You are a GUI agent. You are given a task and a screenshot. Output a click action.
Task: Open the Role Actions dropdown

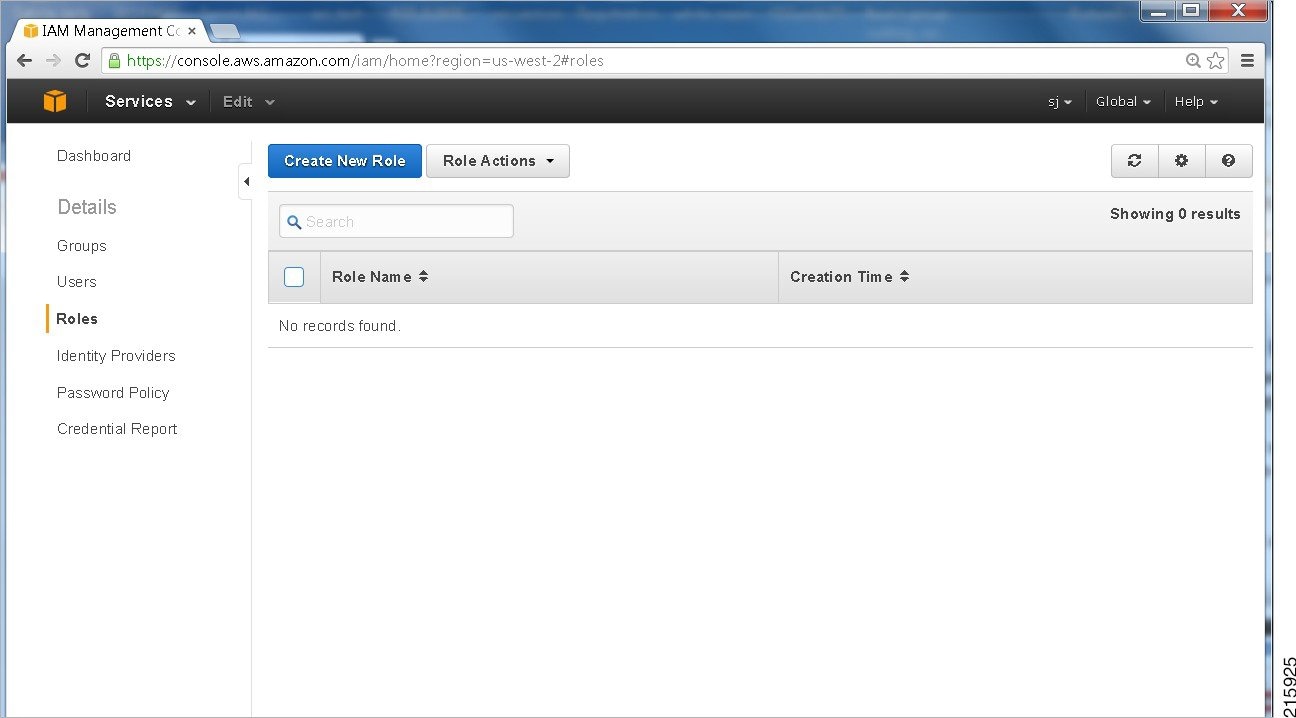coord(498,161)
